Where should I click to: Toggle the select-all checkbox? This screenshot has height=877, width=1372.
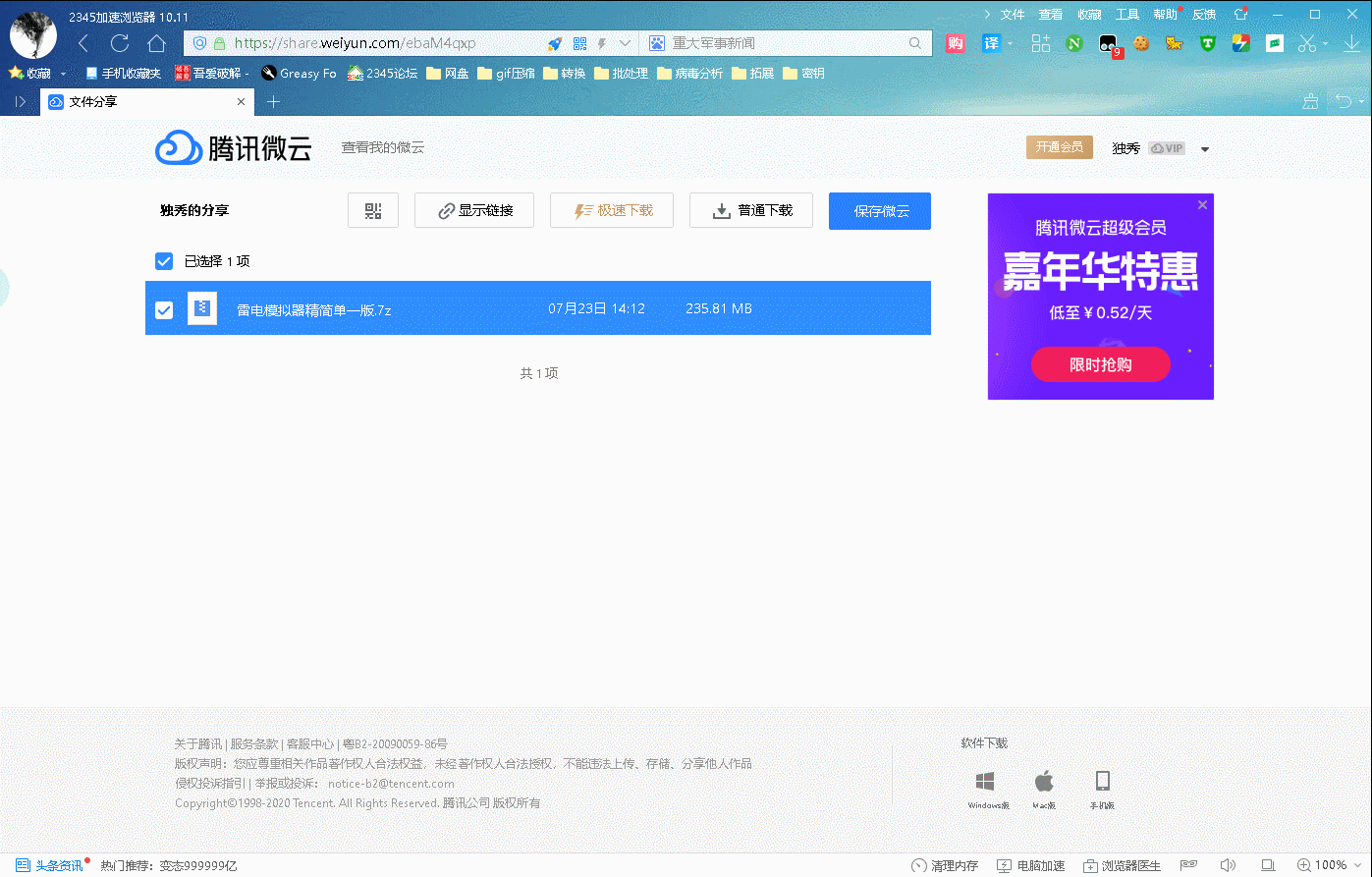click(164, 261)
